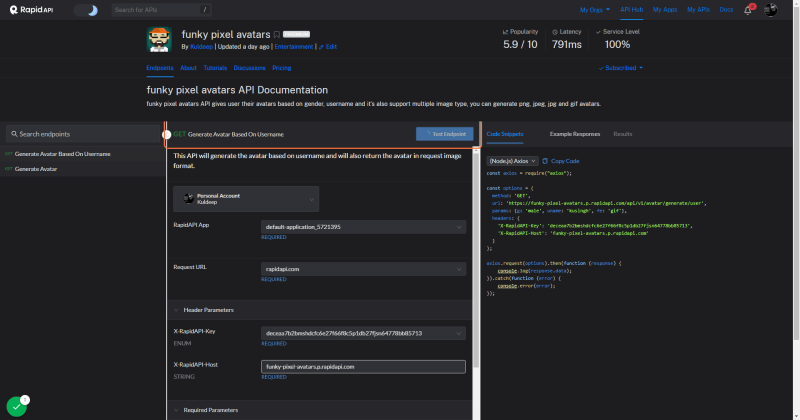Collapse the Header Parameters section
This screenshot has height=420, width=800.
click(x=319, y=310)
